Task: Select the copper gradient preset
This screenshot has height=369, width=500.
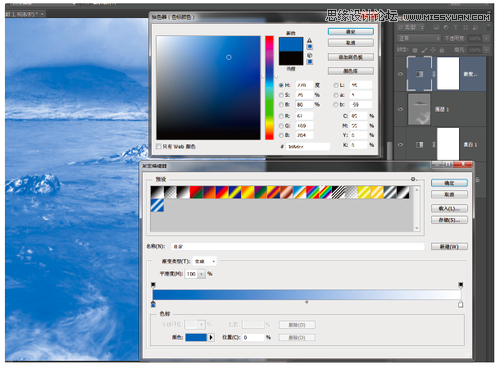Action: click(287, 193)
